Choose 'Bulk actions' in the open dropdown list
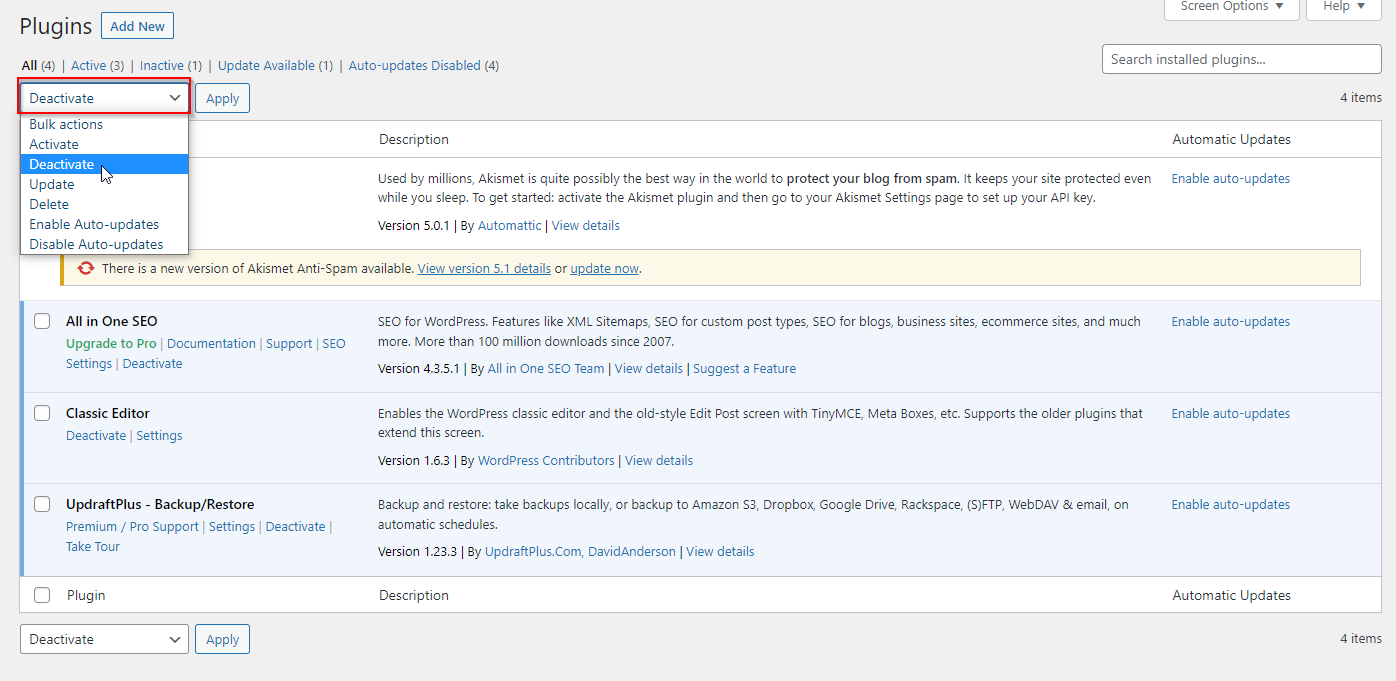The image size is (1396, 681). tap(104, 124)
